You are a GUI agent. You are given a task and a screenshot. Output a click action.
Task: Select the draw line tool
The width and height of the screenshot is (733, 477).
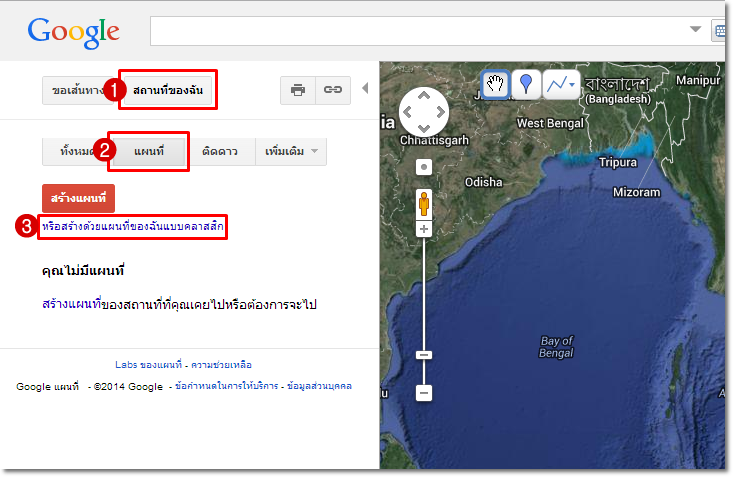tap(557, 85)
